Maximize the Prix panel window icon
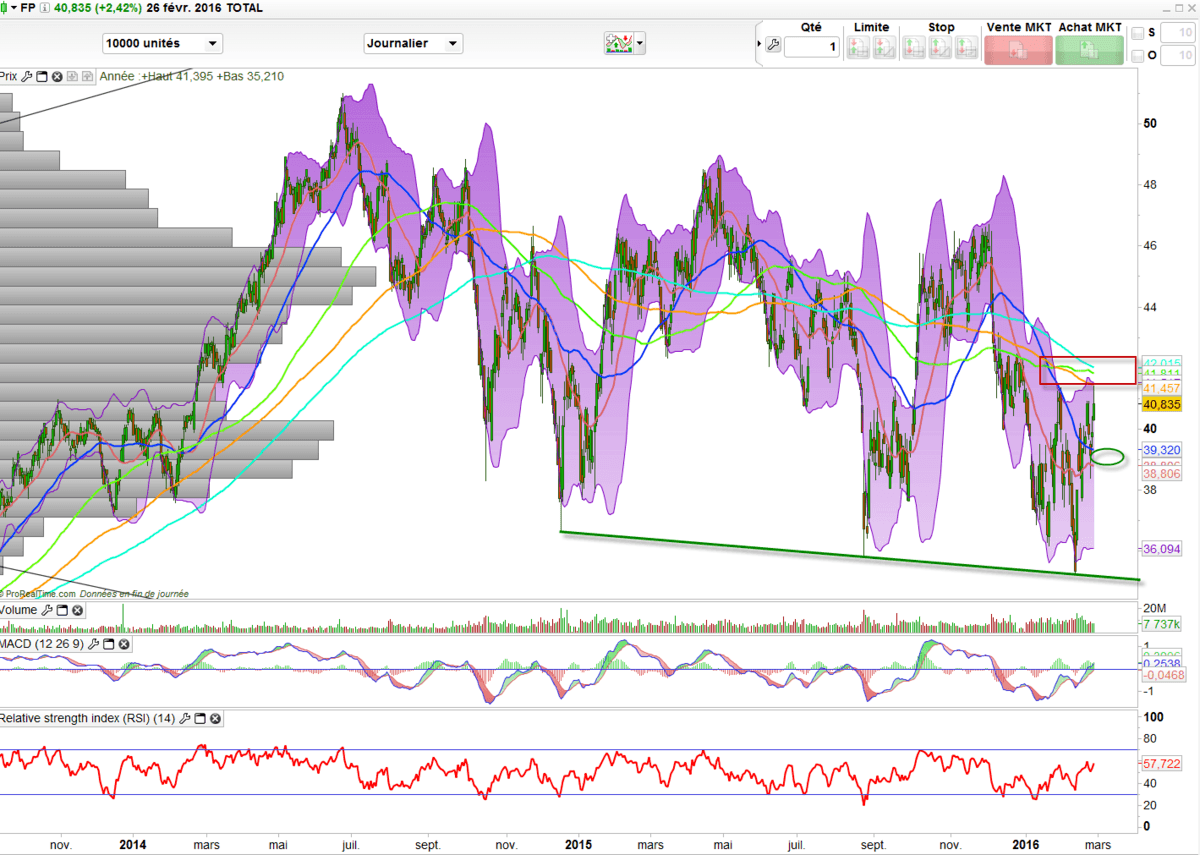 coord(42,76)
